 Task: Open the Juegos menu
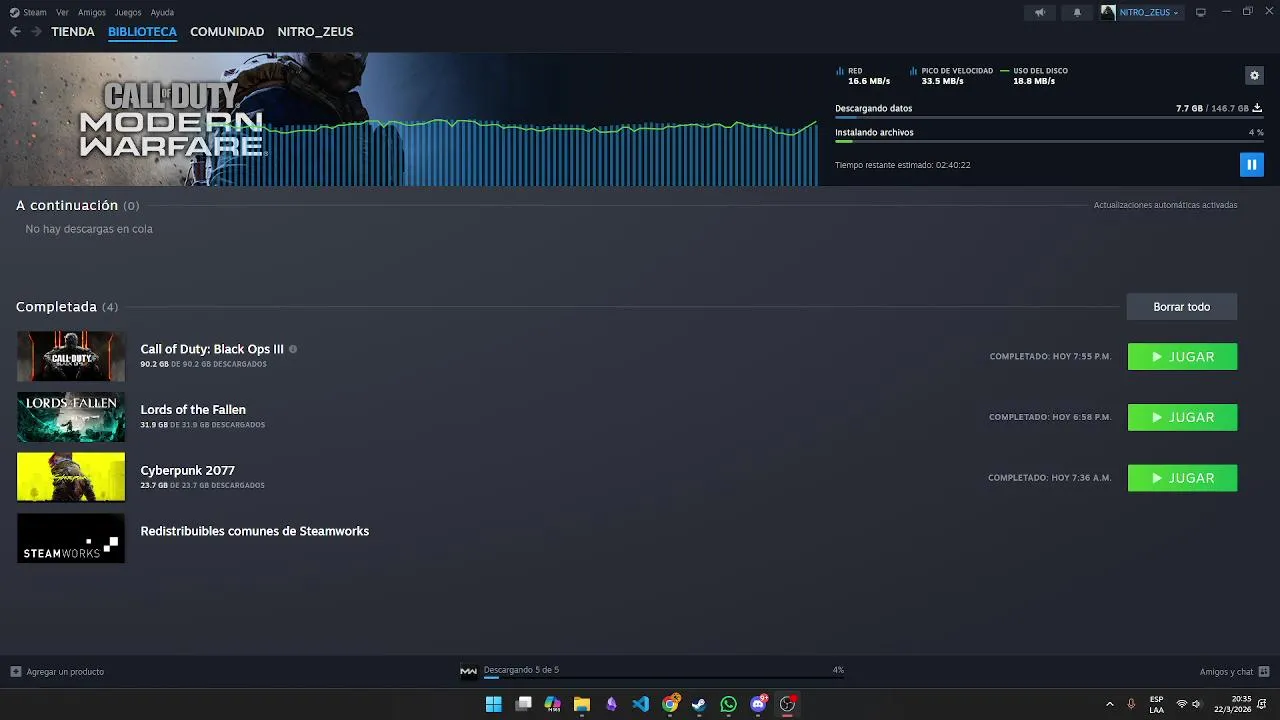click(128, 12)
